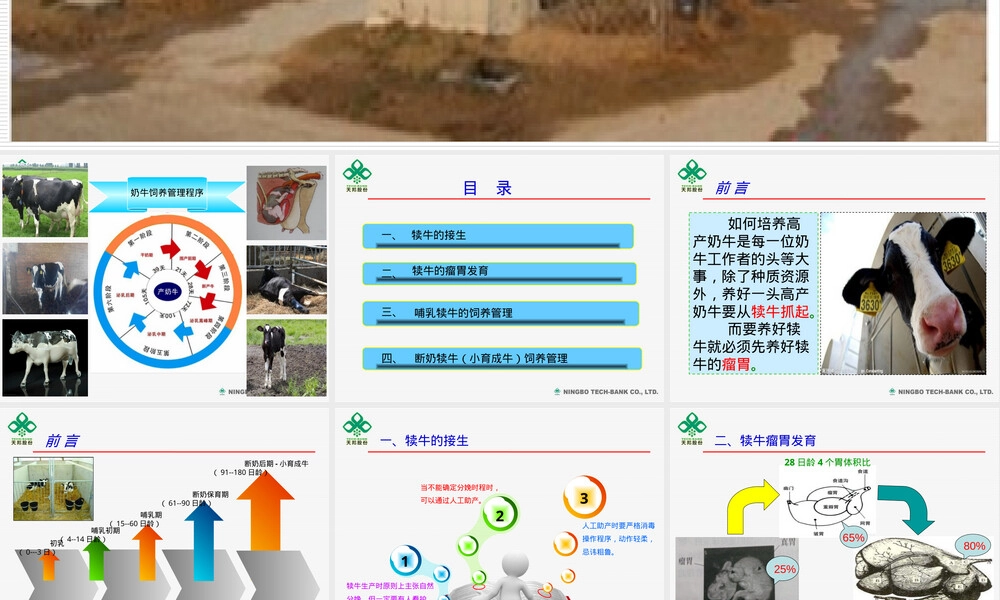Click the logo on the 二、犊牛瘤胃发育 slide

692,428
